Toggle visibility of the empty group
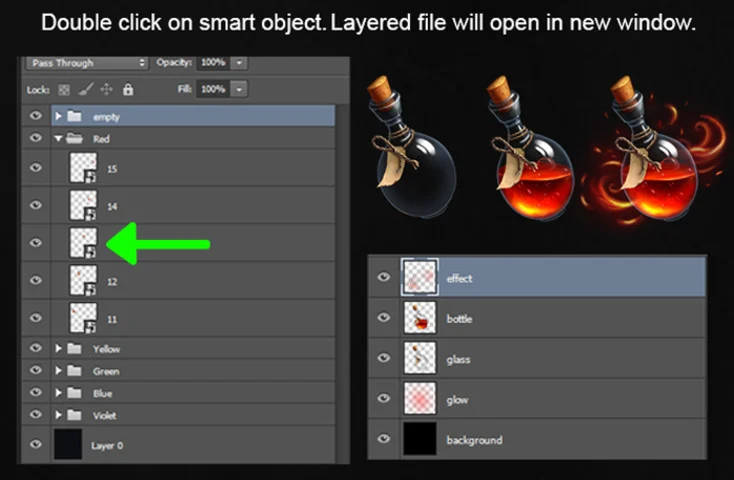This screenshot has width=734, height=480. [36, 116]
